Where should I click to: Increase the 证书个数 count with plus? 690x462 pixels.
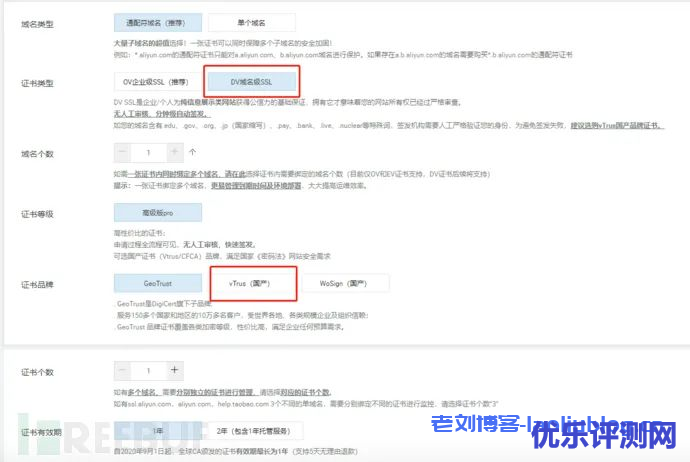coord(175,370)
